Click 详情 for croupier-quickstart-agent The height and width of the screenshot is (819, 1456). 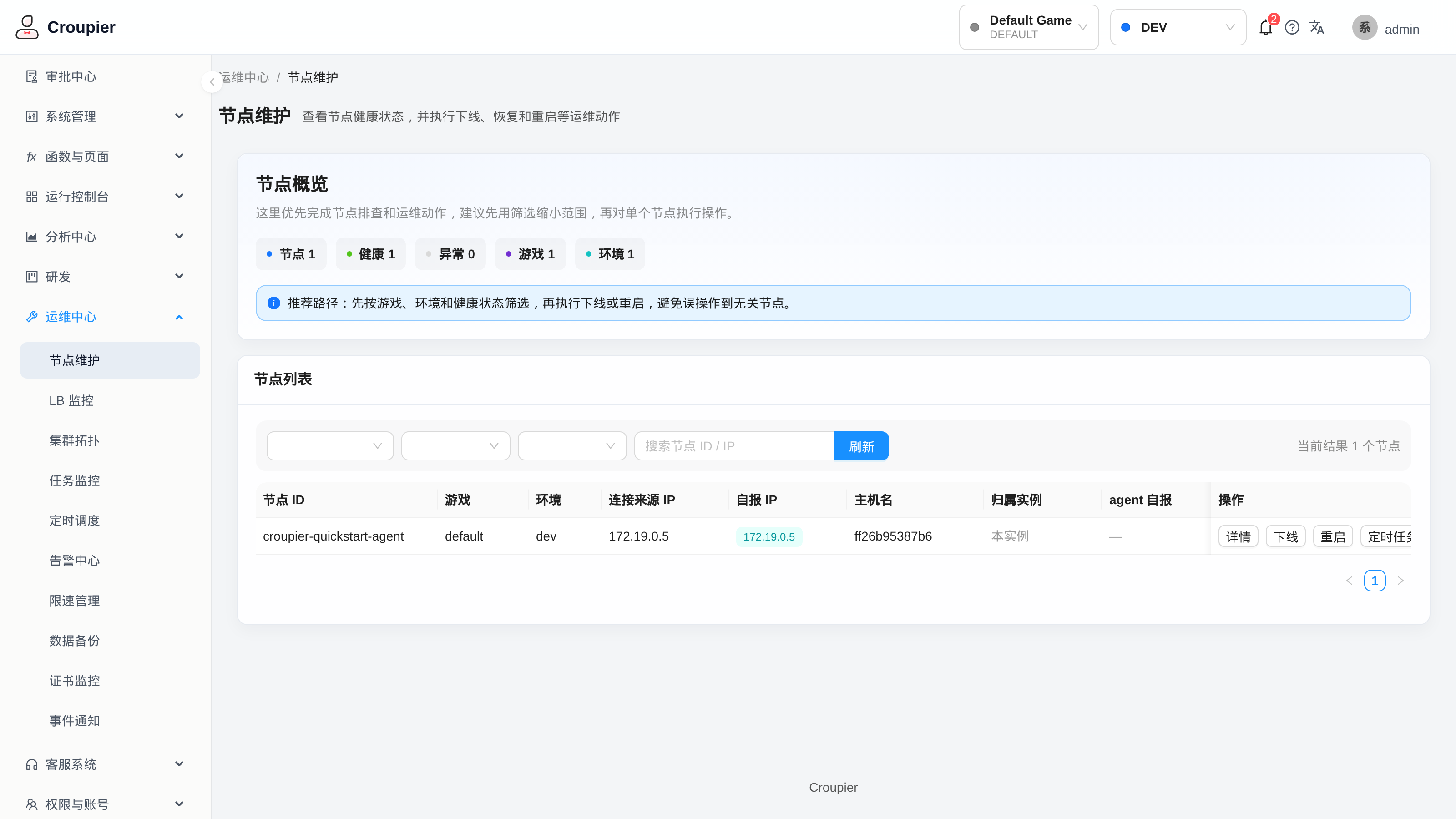click(x=1238, y=536)
